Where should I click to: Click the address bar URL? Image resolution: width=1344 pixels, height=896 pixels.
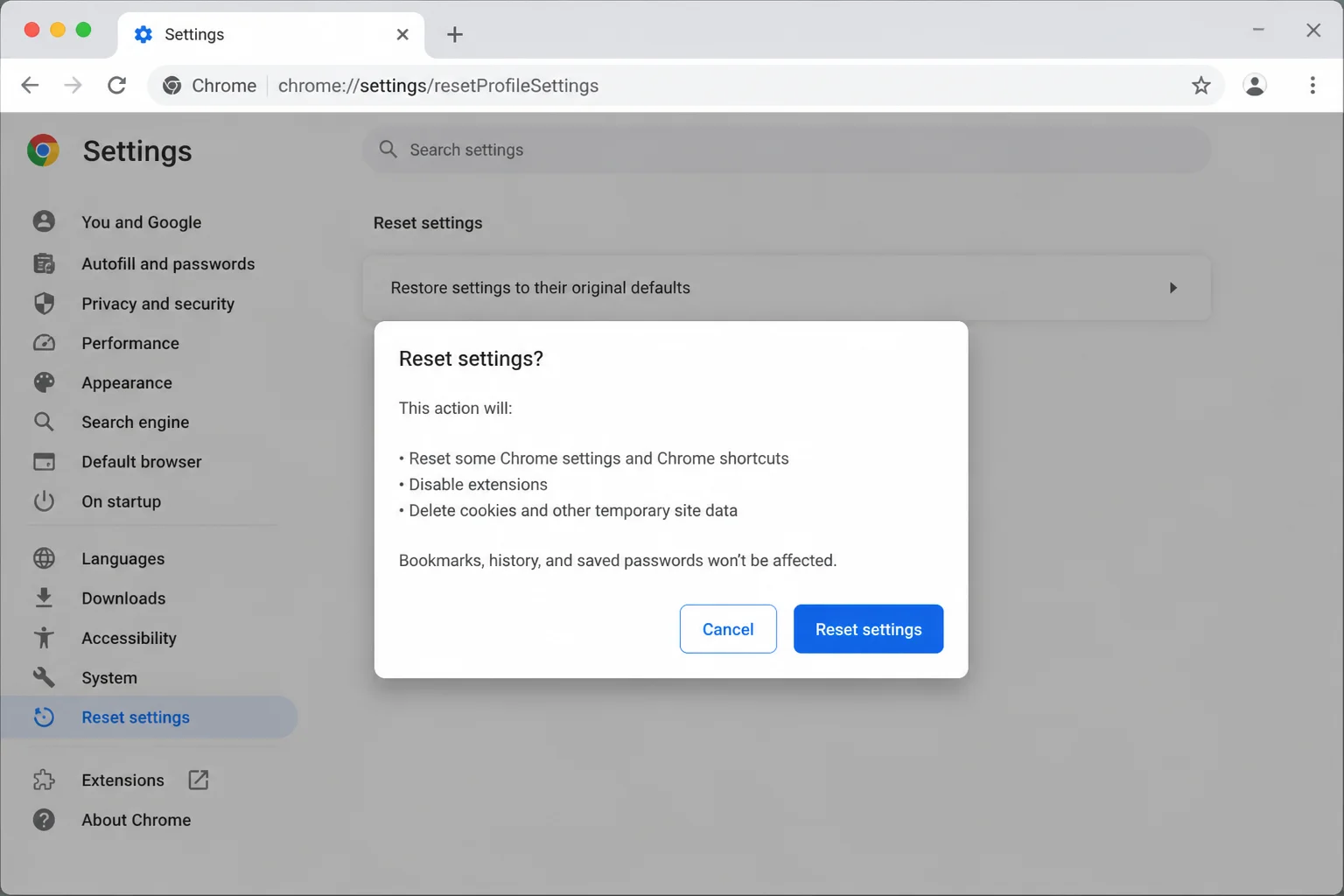pos(438,86)
